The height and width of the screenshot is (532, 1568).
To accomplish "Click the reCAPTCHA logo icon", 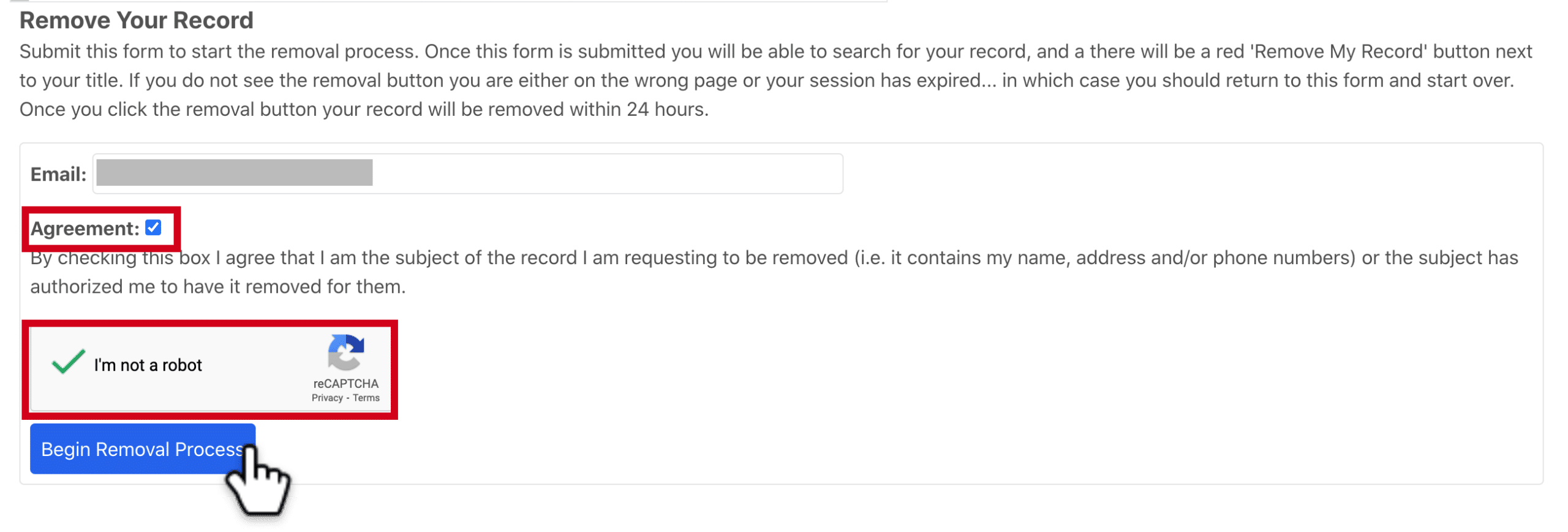I will [x=346, y=352].
